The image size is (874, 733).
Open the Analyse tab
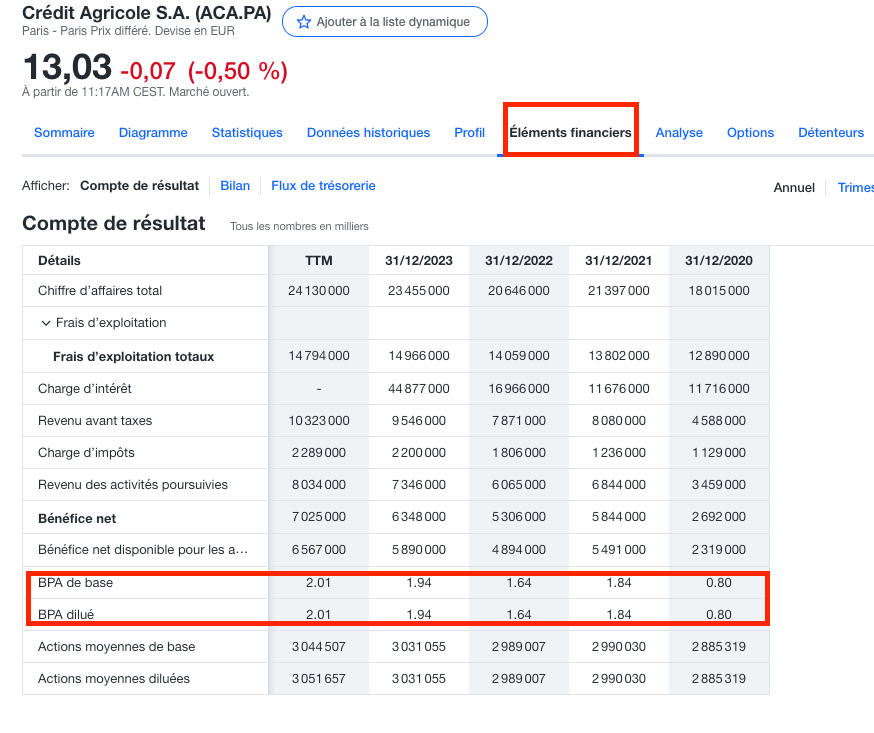679,133
